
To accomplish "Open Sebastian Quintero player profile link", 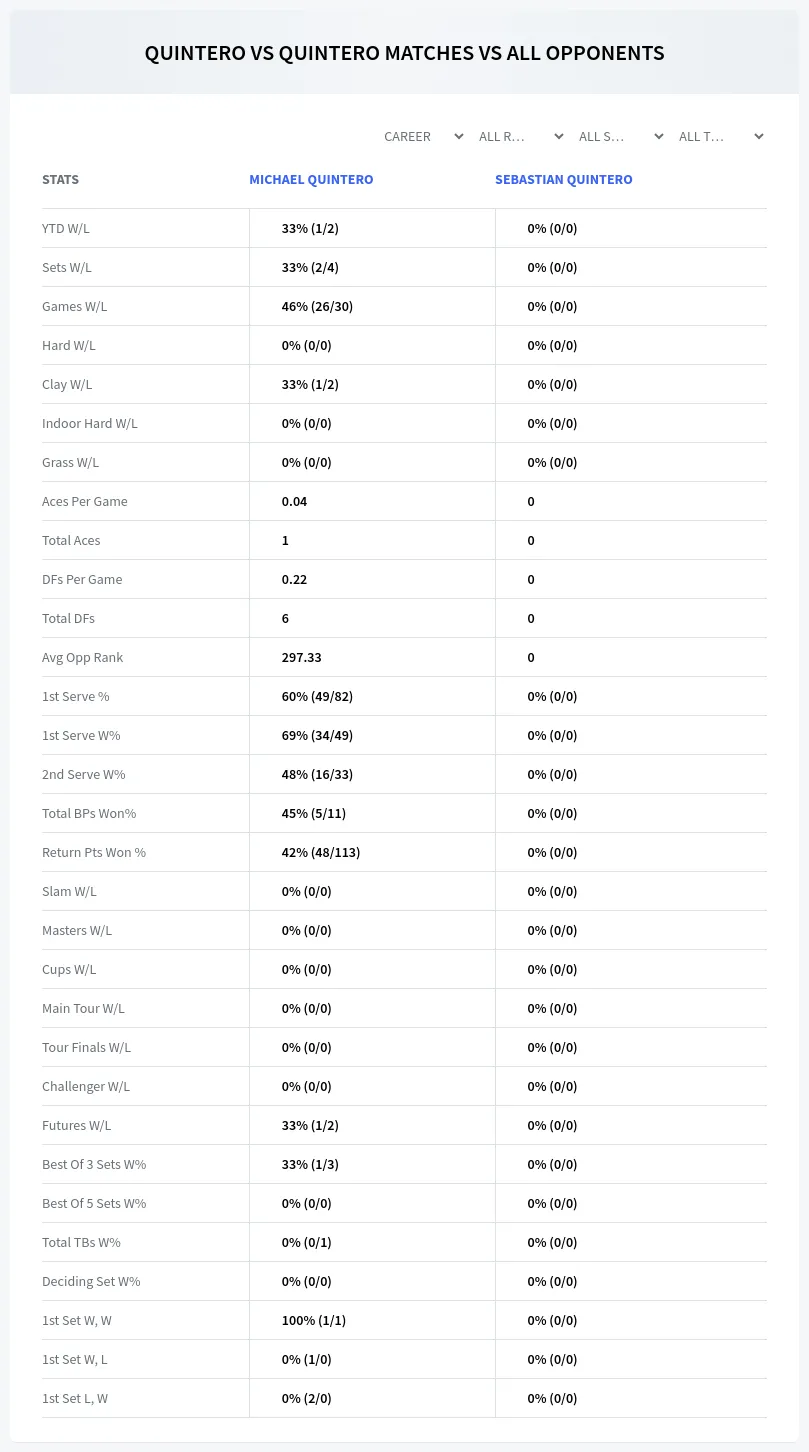I will [564, 180].
